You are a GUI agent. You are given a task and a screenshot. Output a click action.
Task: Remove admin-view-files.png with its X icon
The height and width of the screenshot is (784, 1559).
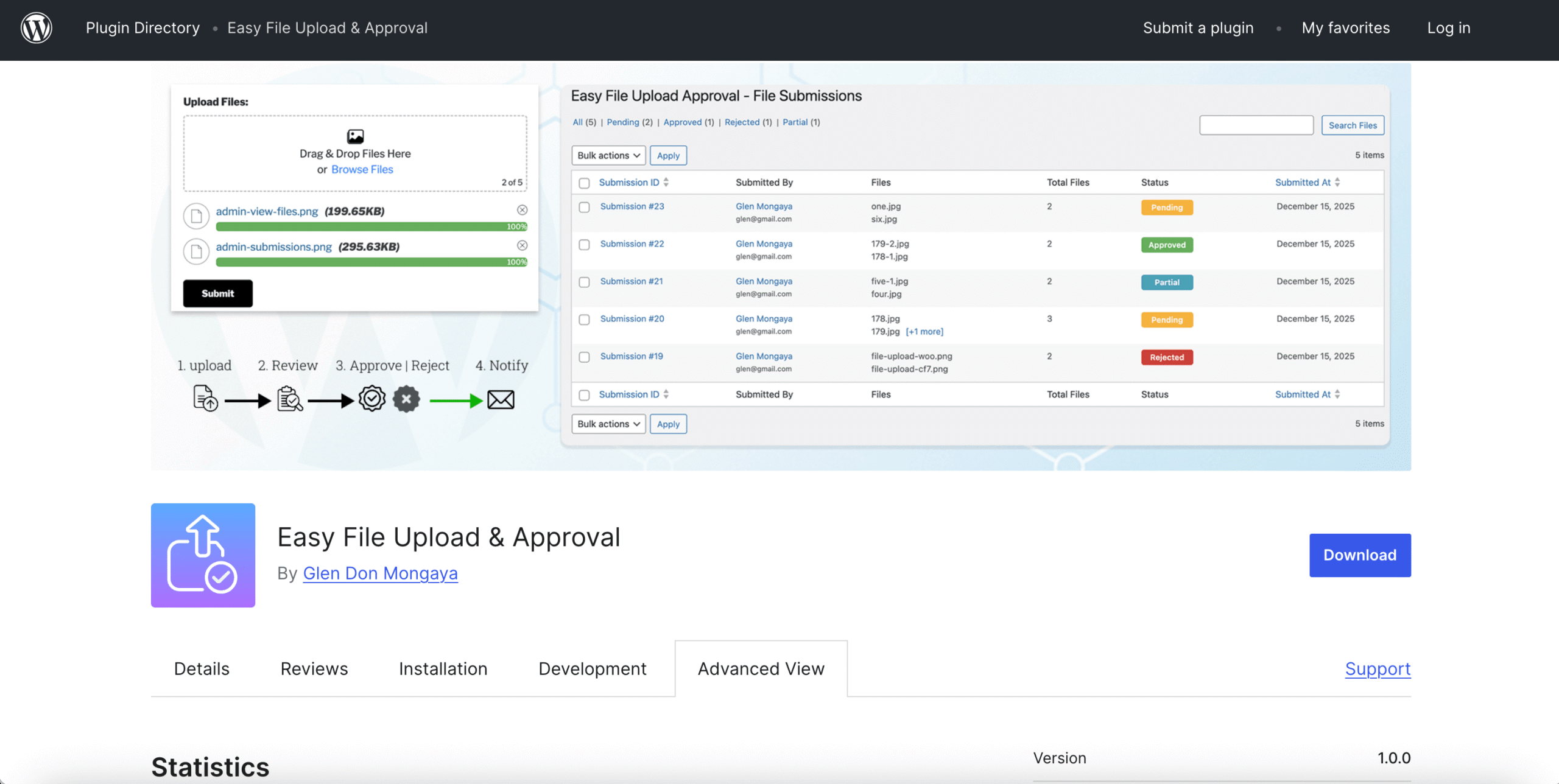(522, 210)
